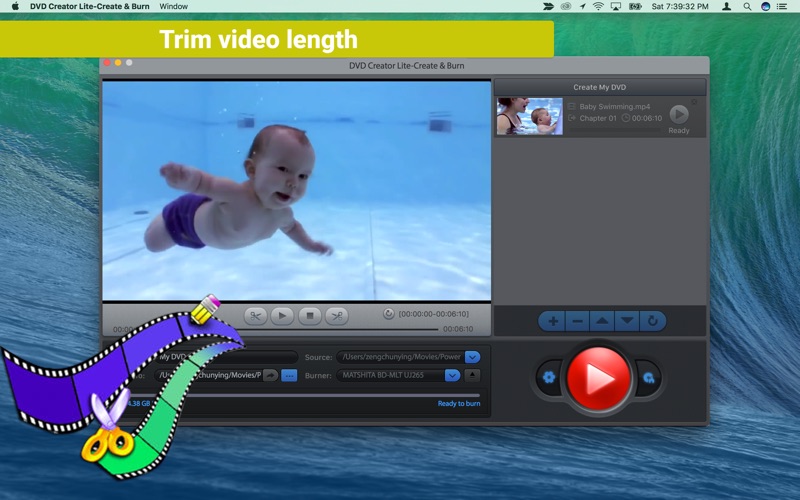
Task: Click the Ready status under item play button
Action: coord(679,131)
